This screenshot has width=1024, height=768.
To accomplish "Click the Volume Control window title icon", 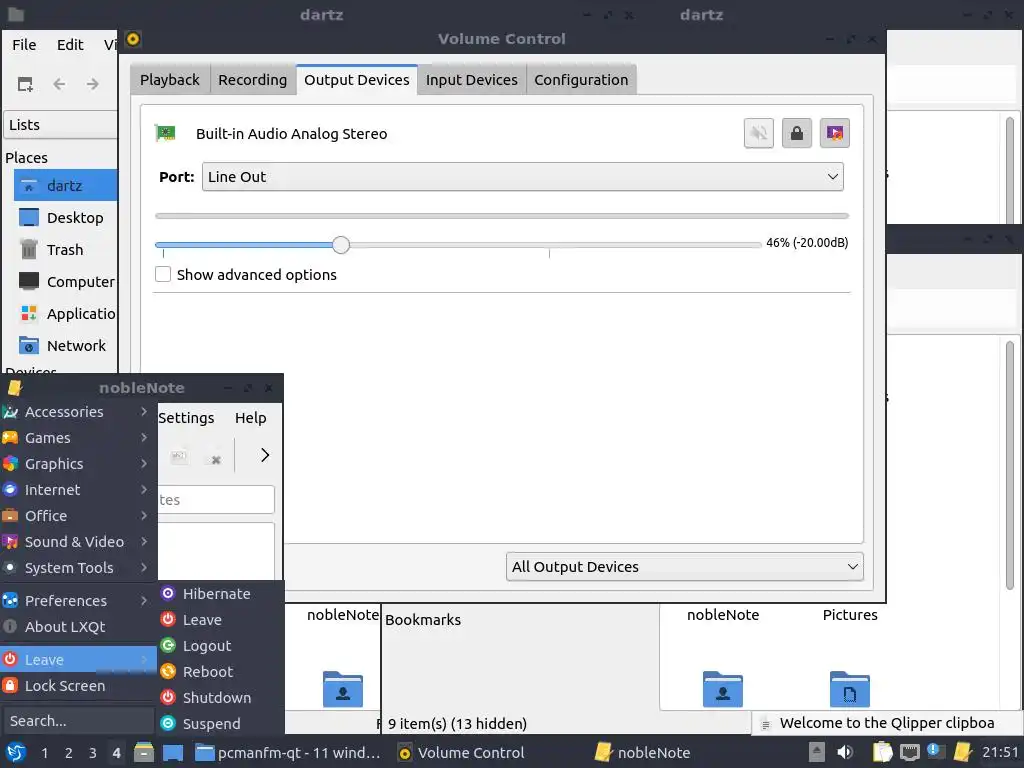I will [133, 39].
